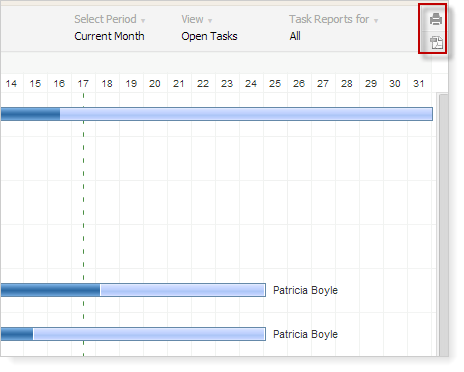Select day 19 in the date header

[131, 83]
